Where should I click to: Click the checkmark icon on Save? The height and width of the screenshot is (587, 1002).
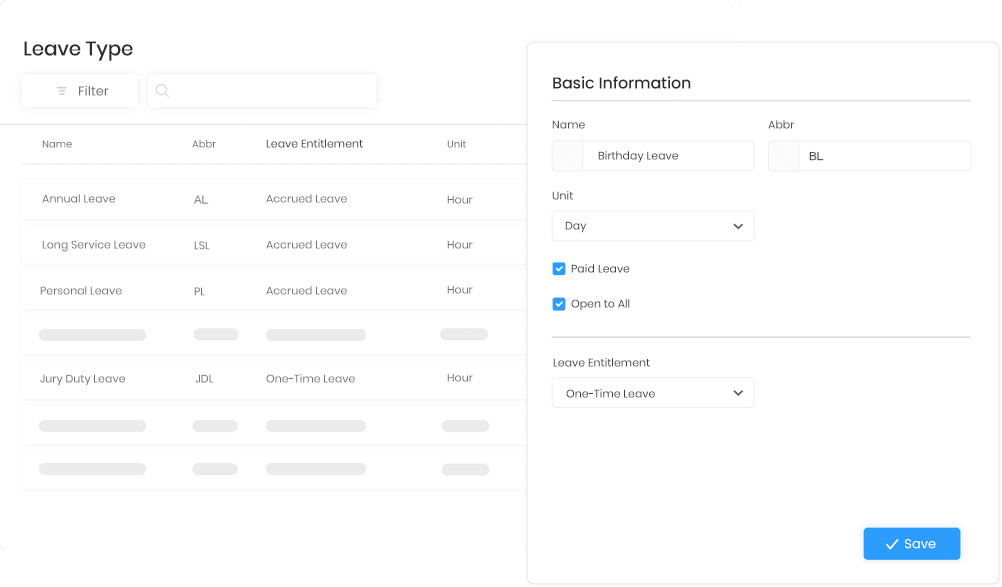point(892,544)
